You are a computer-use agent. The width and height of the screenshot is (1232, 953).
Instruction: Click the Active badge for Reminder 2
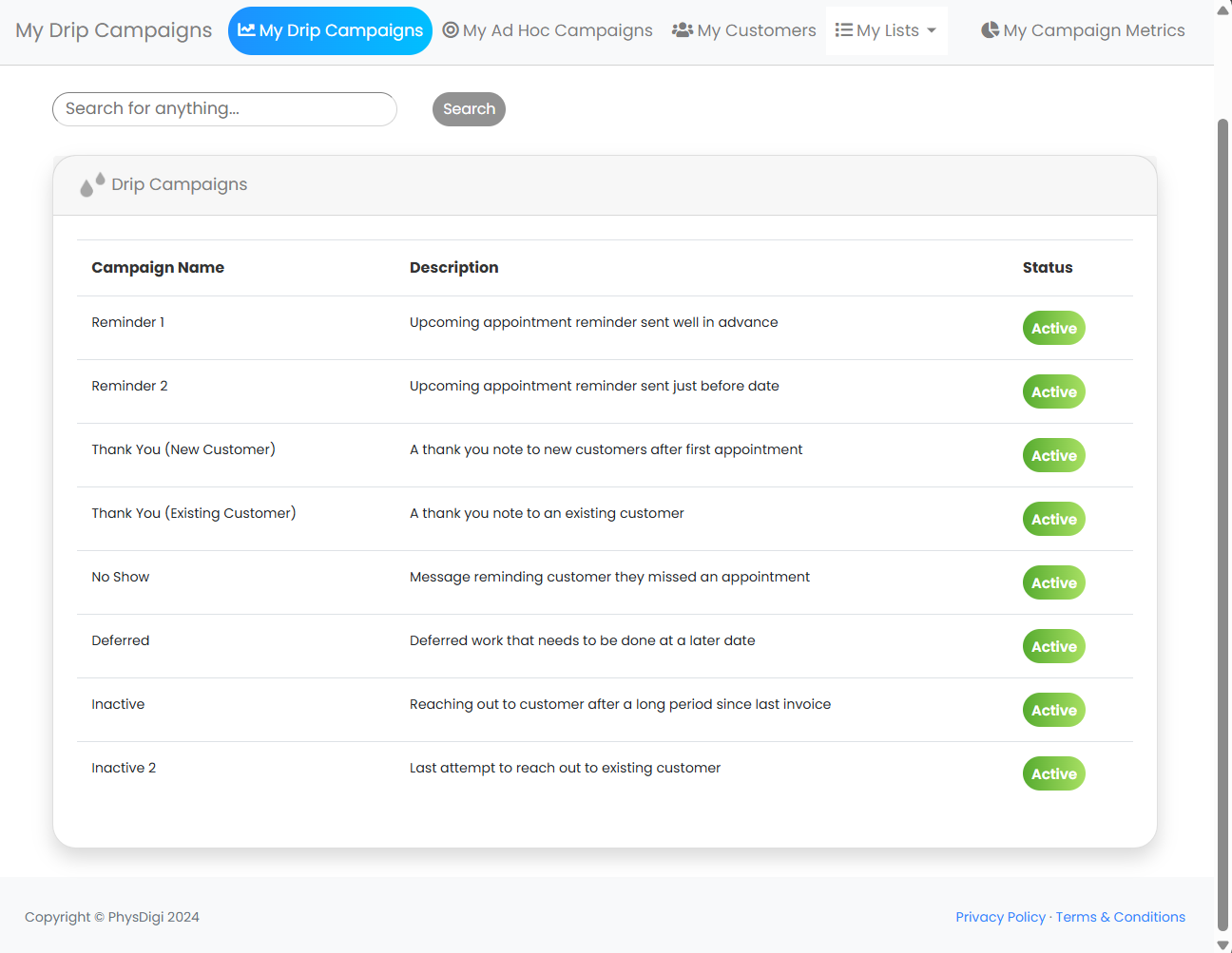point(1054,391)
